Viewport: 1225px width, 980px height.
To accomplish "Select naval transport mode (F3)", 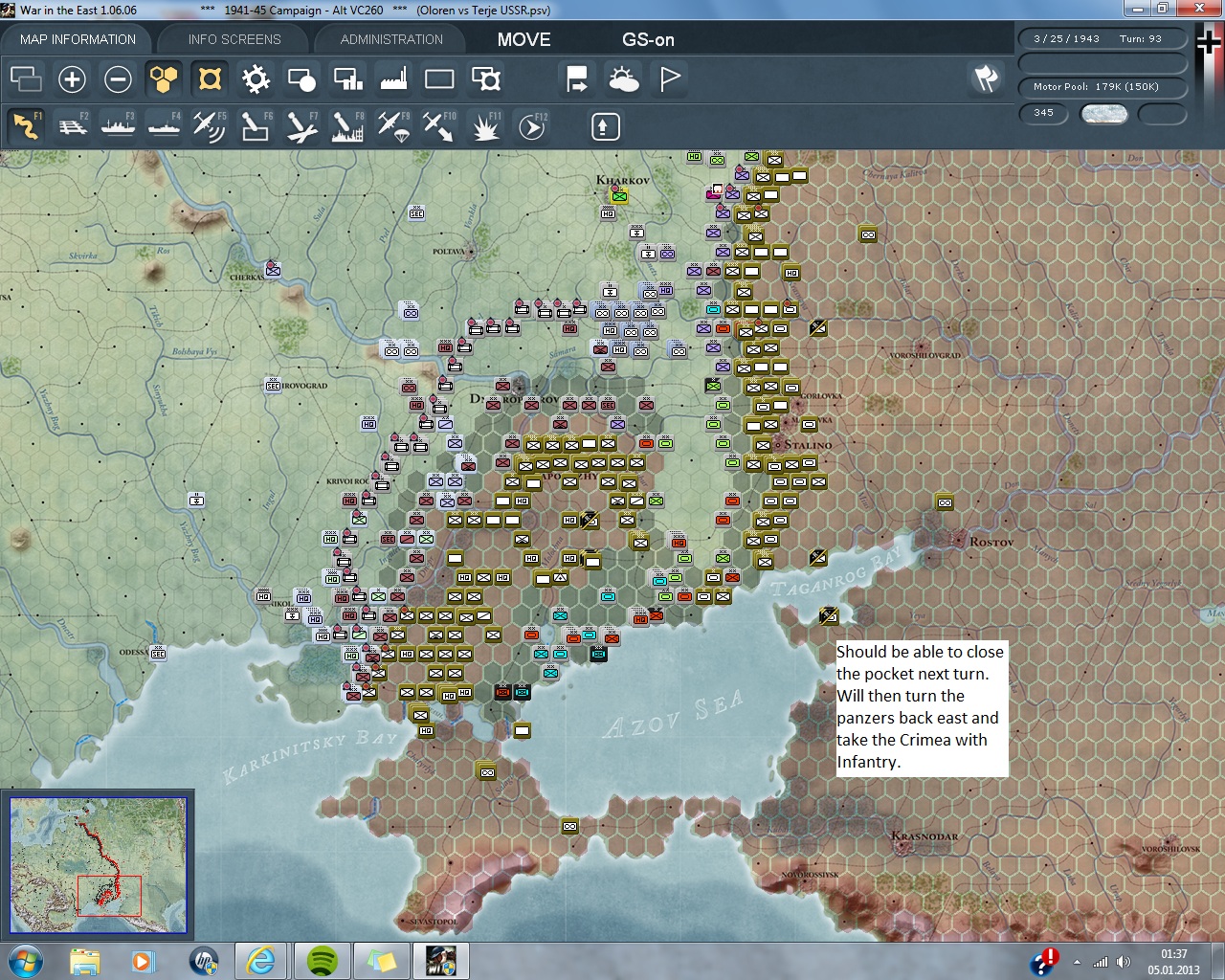I will [x=119, y=126].
